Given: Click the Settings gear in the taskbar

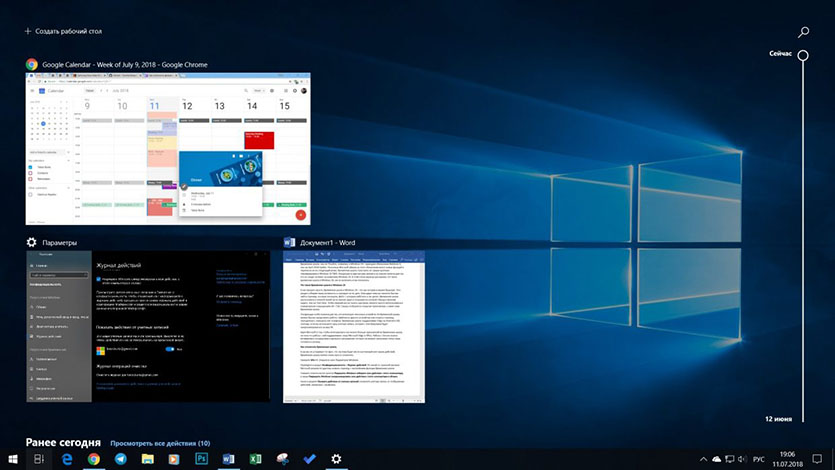Looking at the screenshot, I should tap(336, 459).
